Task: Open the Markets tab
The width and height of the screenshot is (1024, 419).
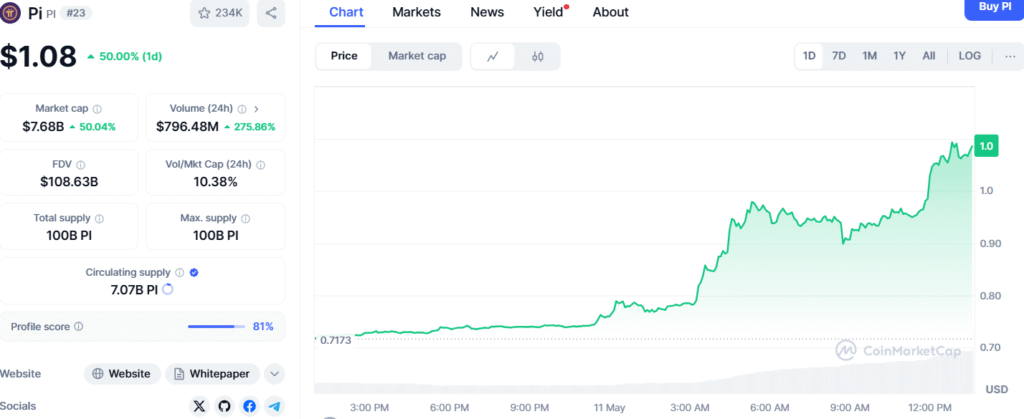Action: click(417, 12)
